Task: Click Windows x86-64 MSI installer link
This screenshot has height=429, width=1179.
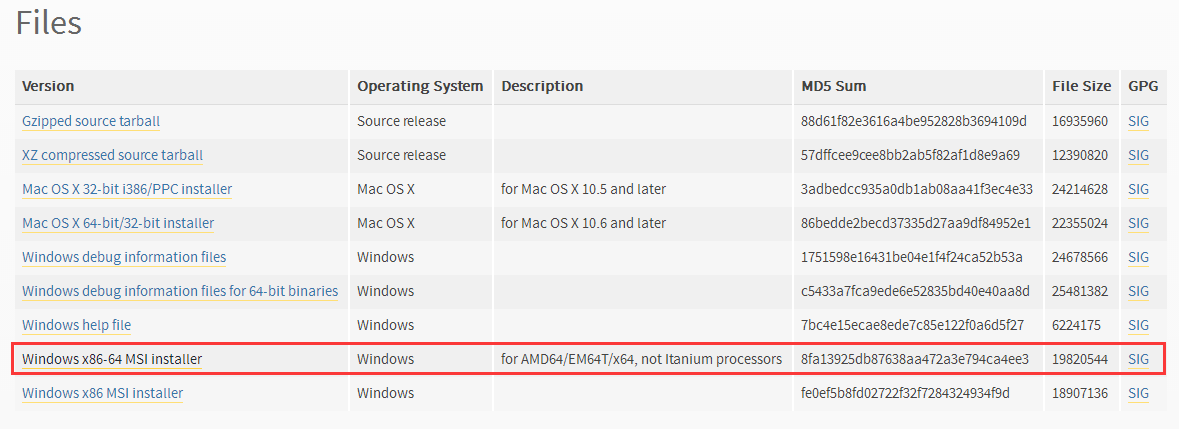Action: 112,359
